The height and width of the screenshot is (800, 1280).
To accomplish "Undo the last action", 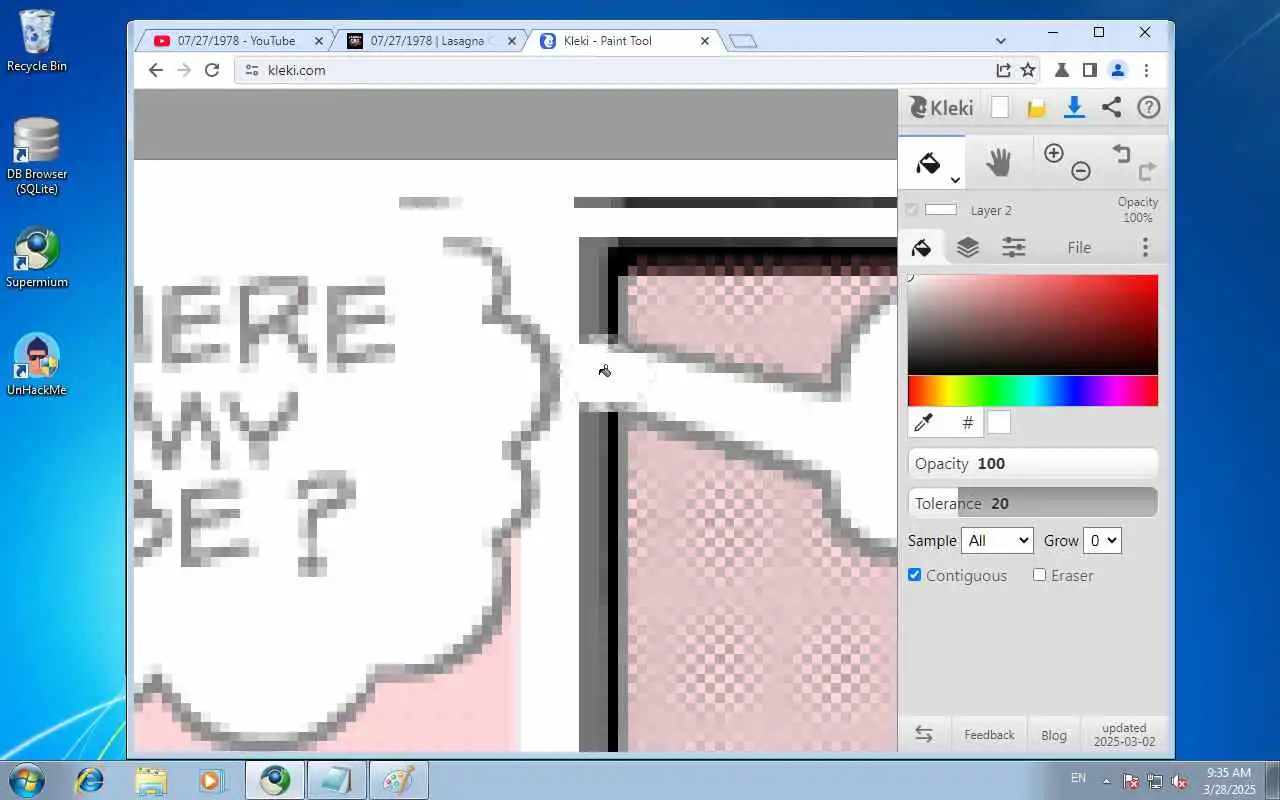I will (x=1121, y=153).
